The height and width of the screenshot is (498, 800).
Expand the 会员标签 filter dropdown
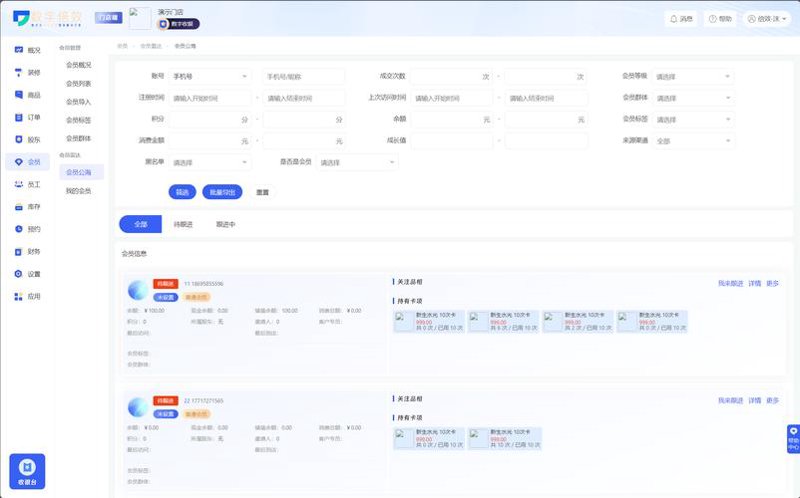tap(693, 119)
